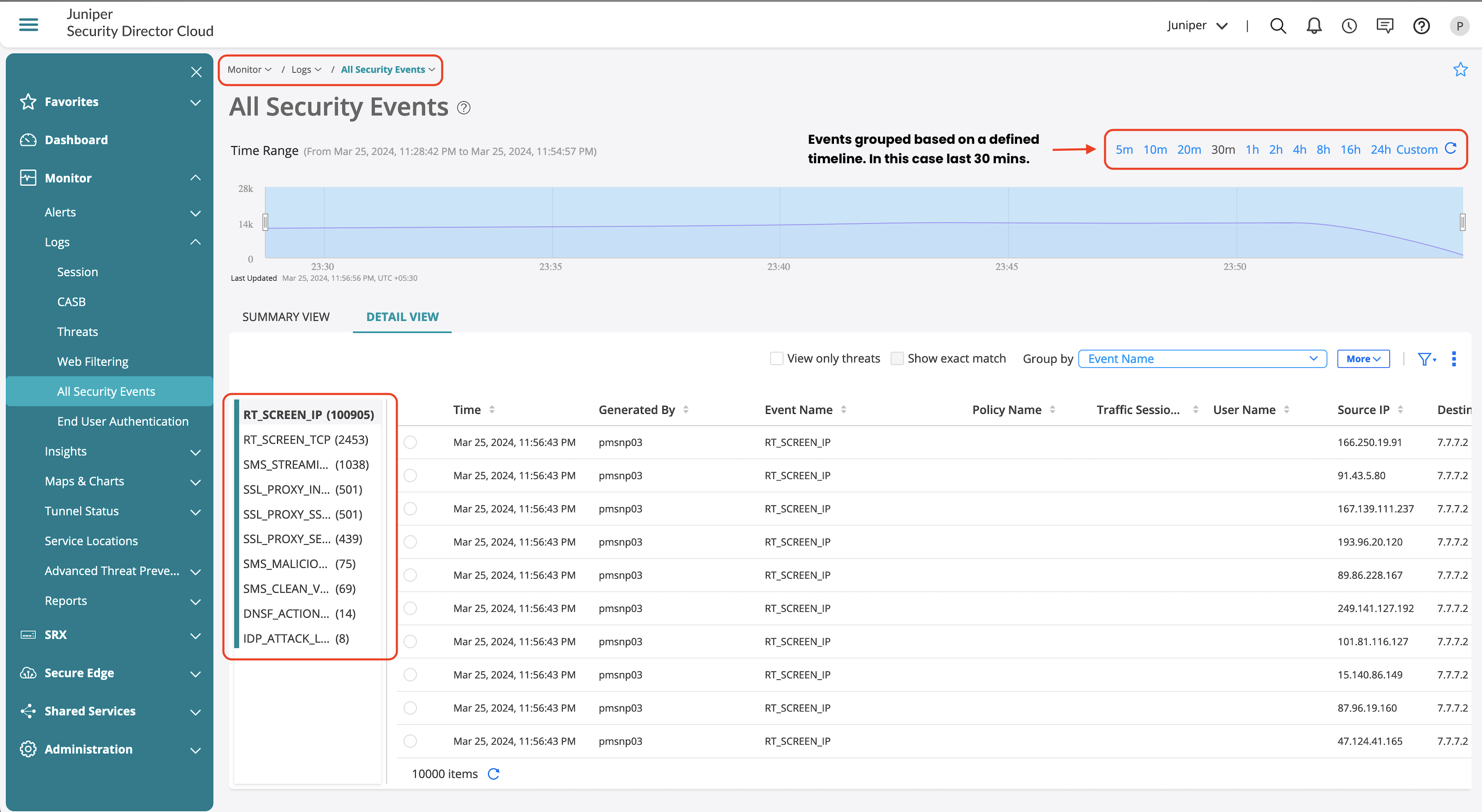Add page to favorites with star icon
1482x812 pixels.
tap(1460, 69)
